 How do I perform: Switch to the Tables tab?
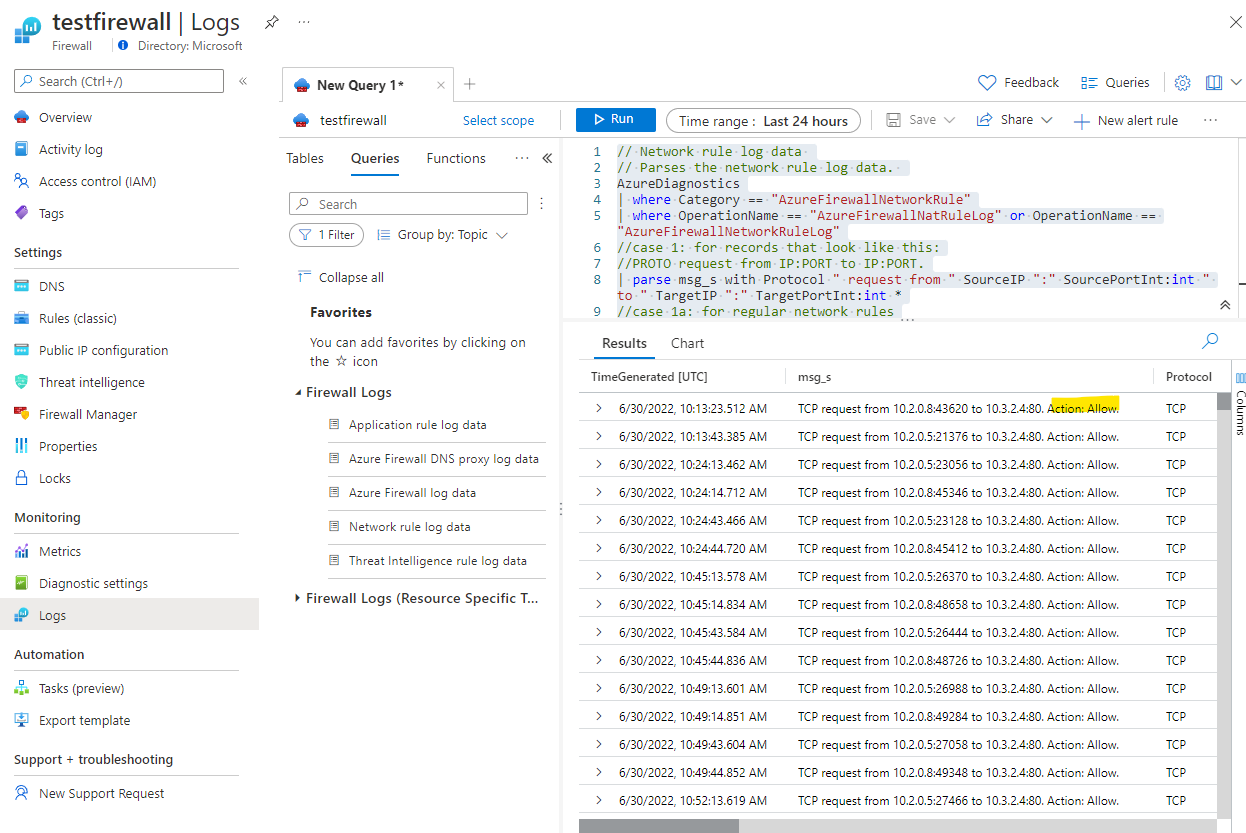pos(305,158)
